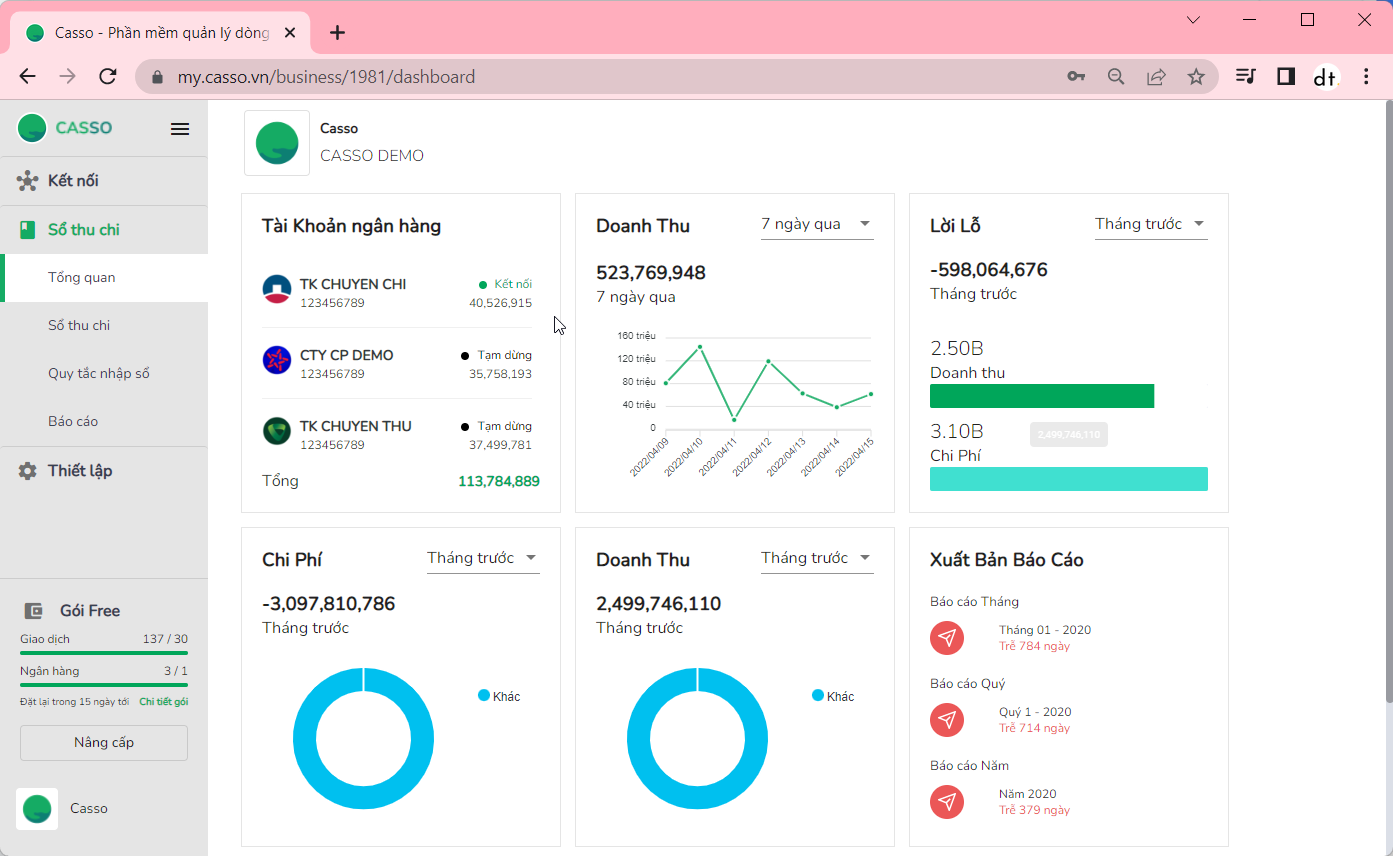This screenshot has height=856, width=1393.
Task: Click the Gói Free wallet icon
Action: click(33, 611)
